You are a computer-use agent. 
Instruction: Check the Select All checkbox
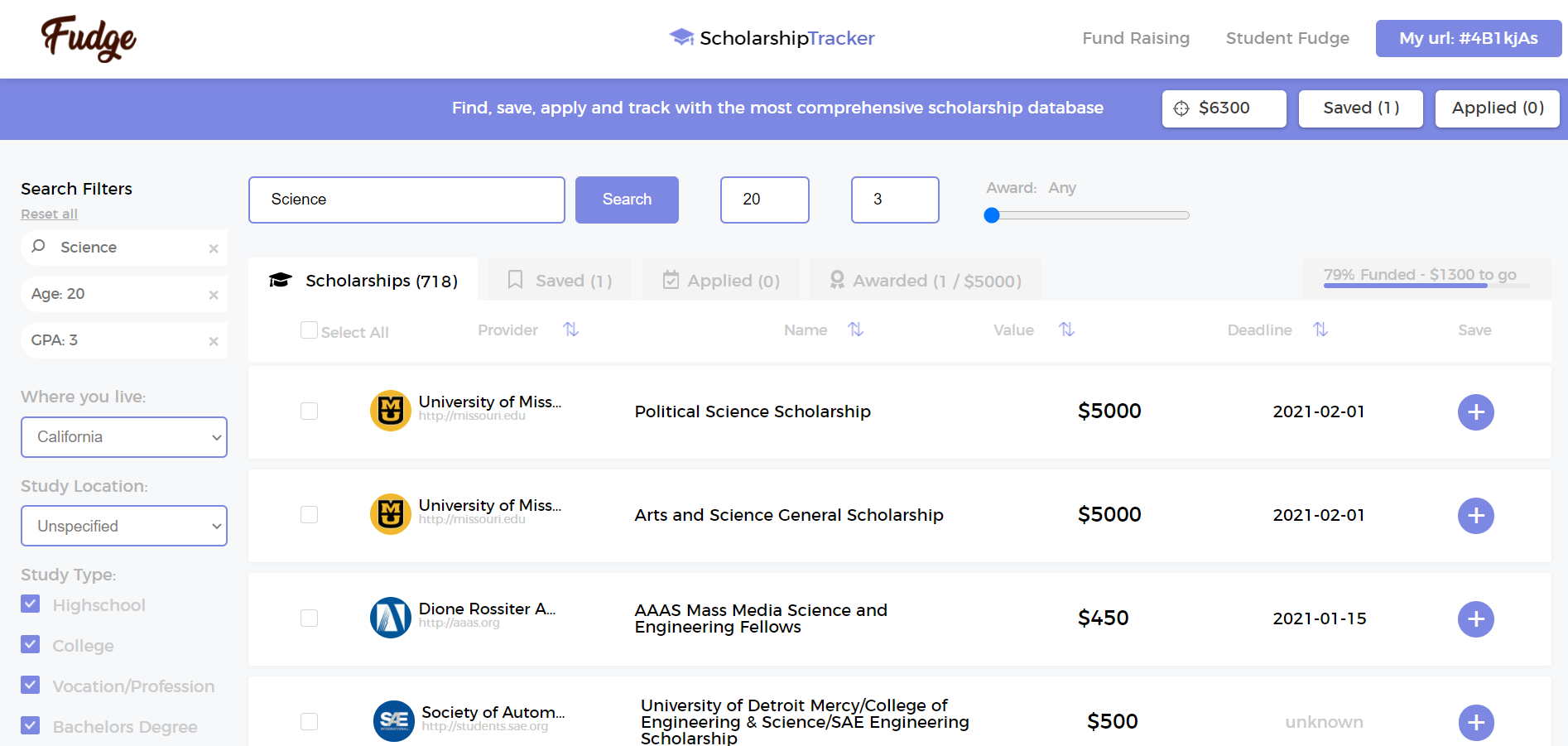click(x=309, y=330)
